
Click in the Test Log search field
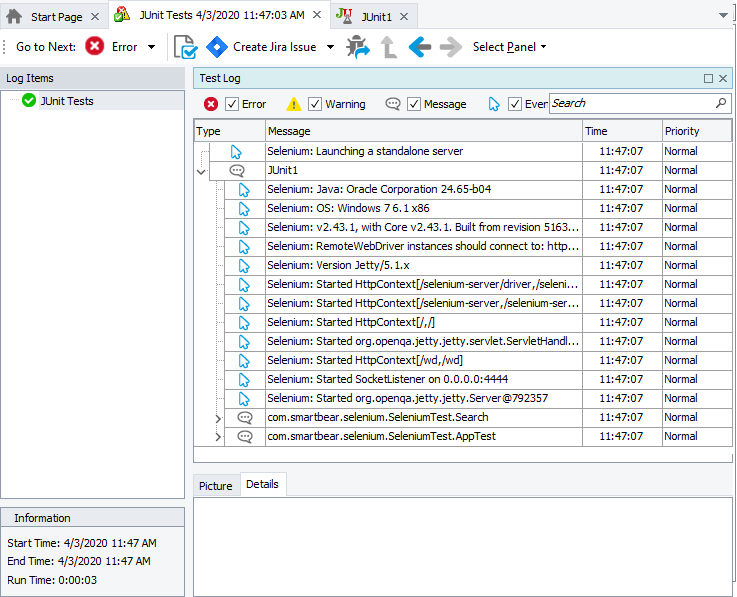(x=630, y=103)
